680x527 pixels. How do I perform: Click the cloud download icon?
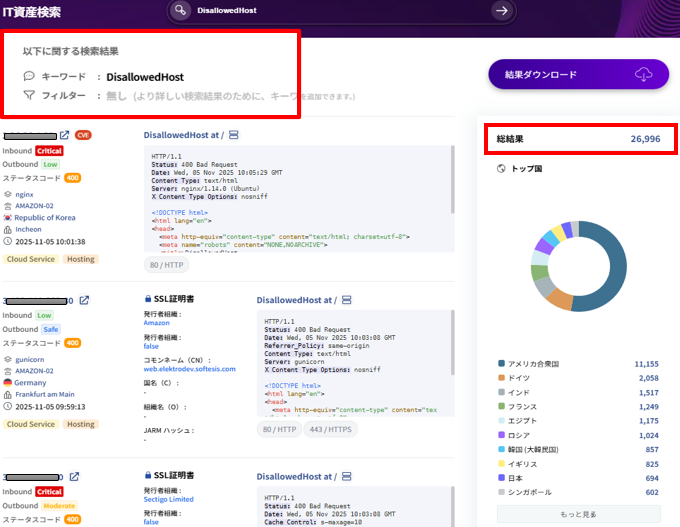[x=644, y=74]
